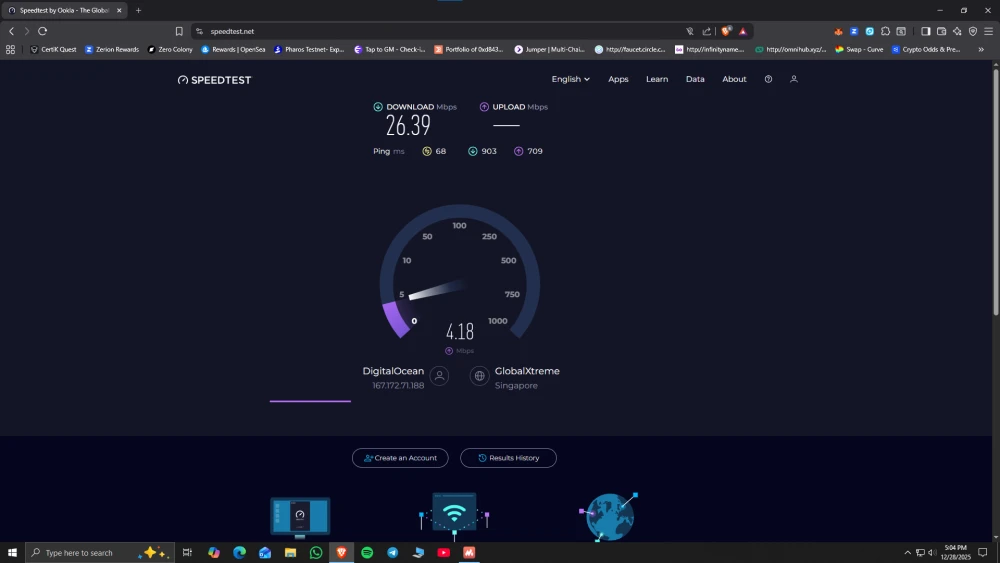Click the person icon beside DigitalOcean

pyautogui.click(x=440, y=376)
